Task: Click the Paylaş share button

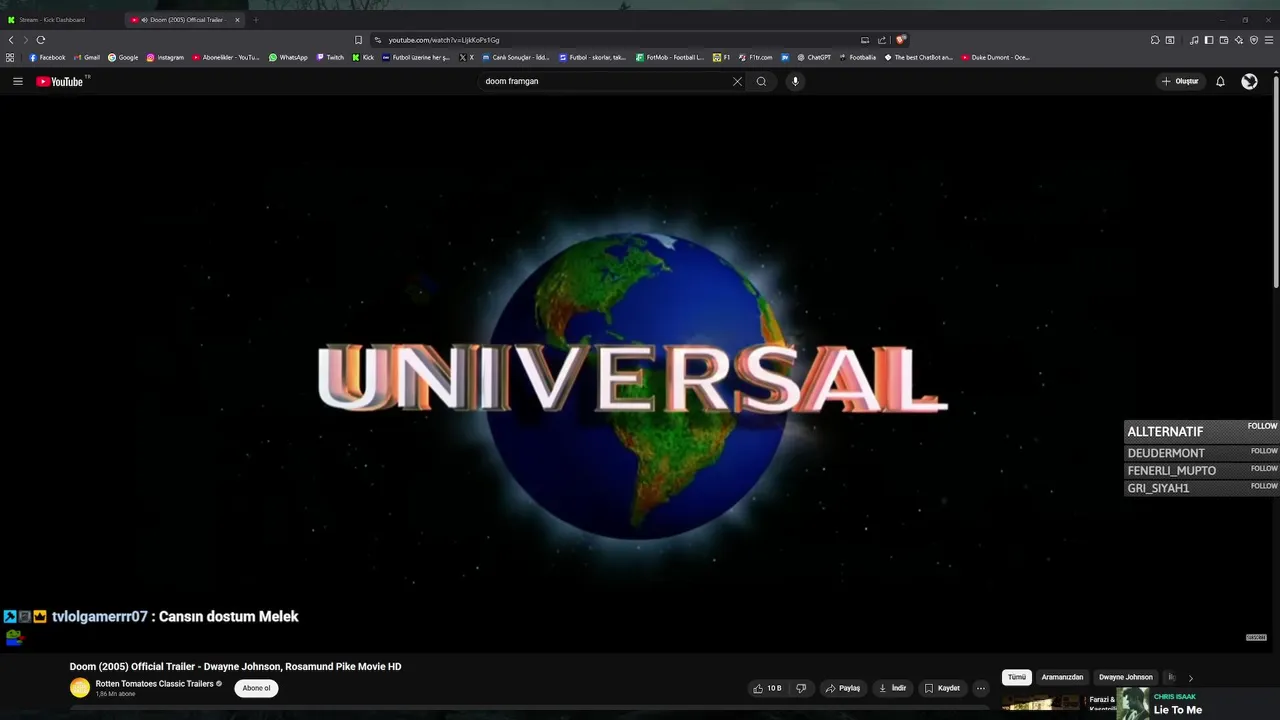Action: click(843, 688)
